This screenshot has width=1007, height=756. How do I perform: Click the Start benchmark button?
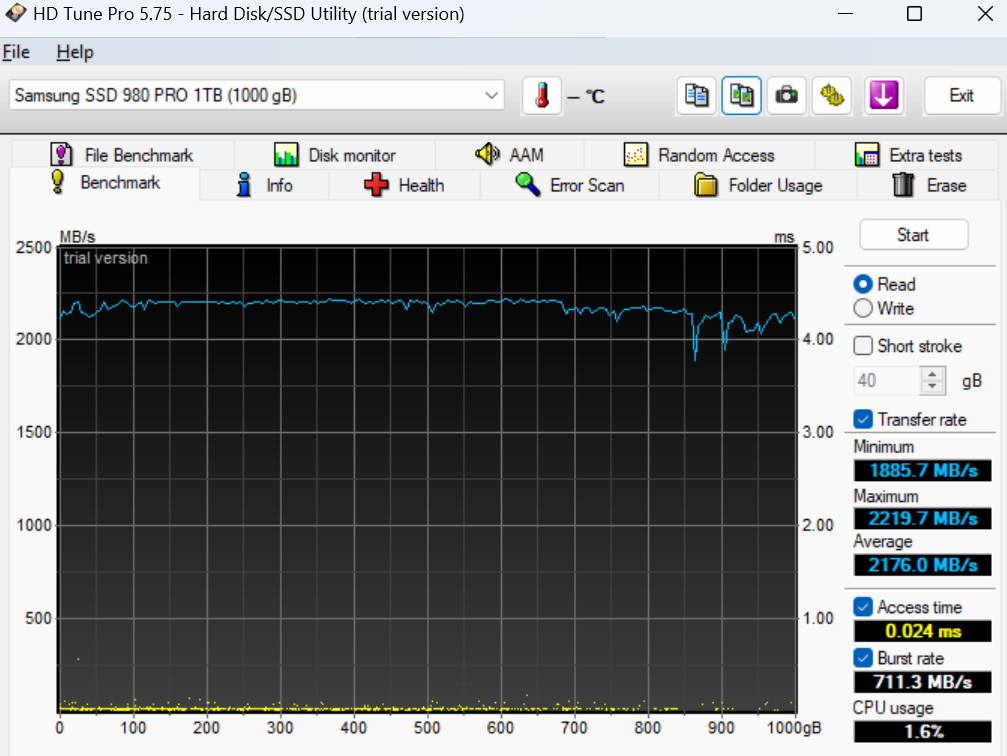[x=913, y=235]
